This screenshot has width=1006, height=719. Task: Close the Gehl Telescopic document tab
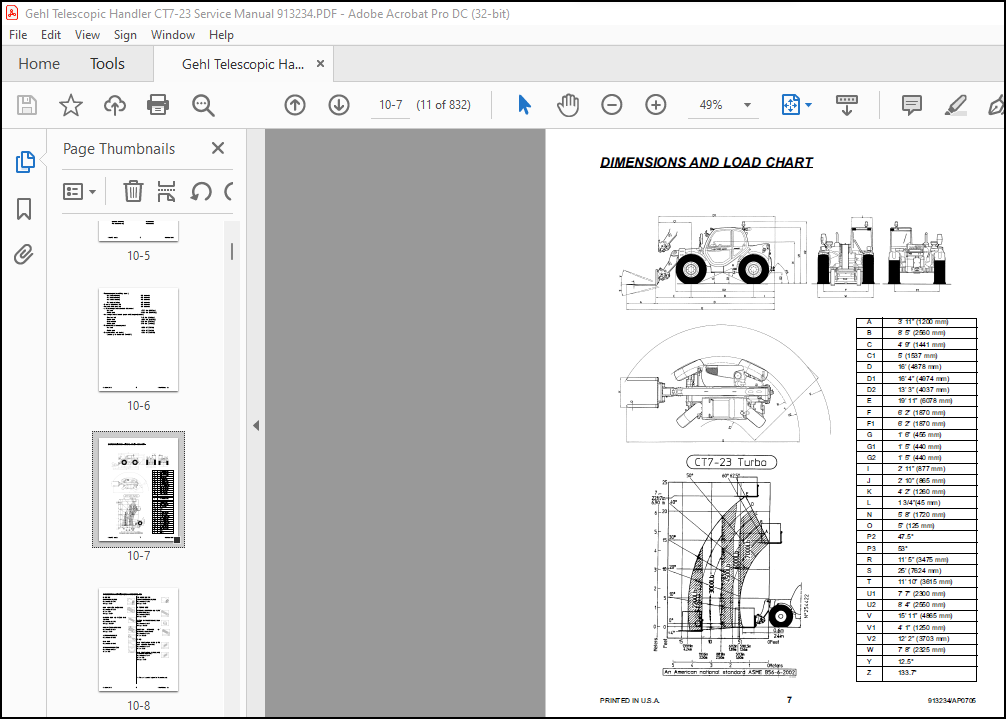[320, 63]
